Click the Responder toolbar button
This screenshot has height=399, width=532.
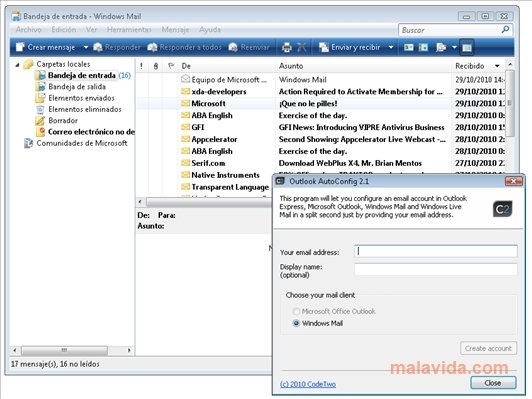click(x=117, y=47)
